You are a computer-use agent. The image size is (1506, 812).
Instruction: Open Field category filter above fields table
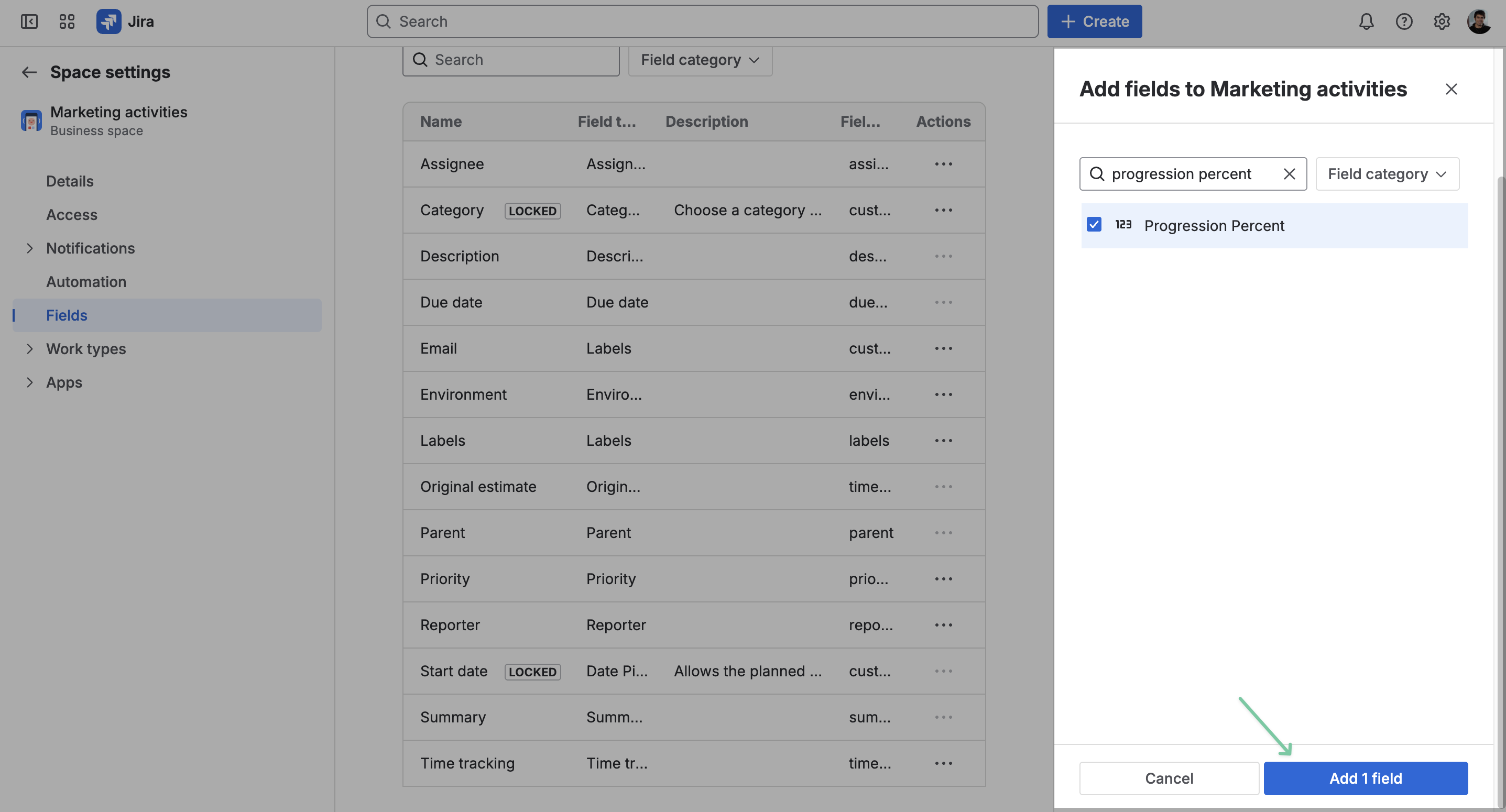point(700,60)
